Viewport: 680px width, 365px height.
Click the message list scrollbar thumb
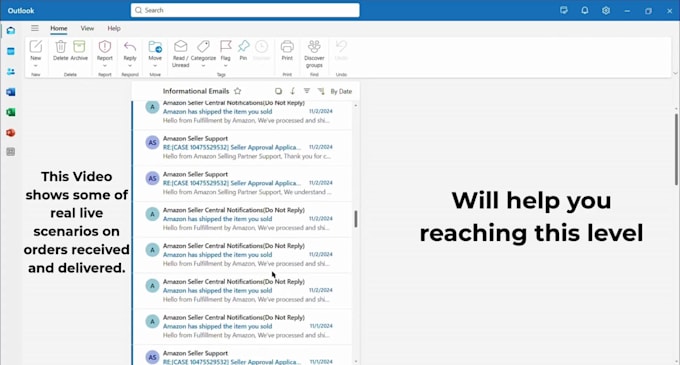pos(356,219)
